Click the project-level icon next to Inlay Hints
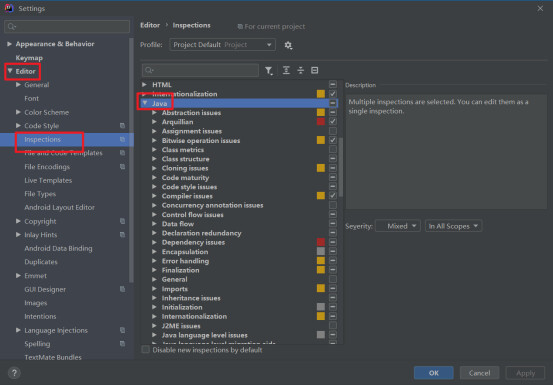This screenshot has width=553, height=386. click(122, 235)
